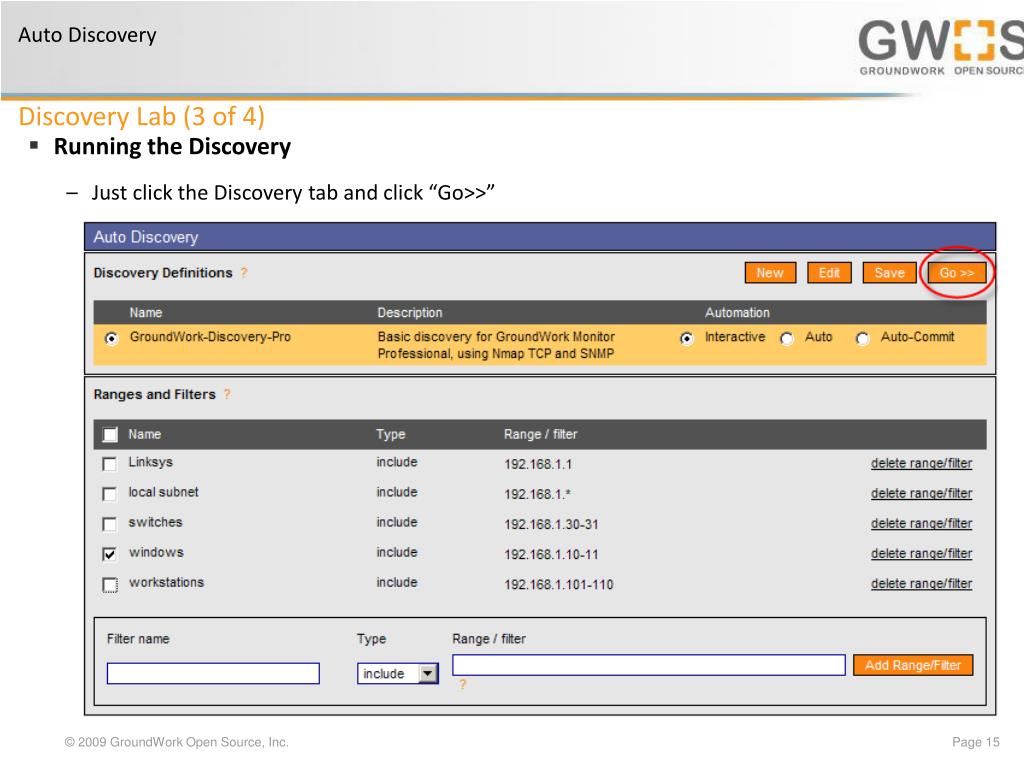Click the help icon beside Discovery Definitions

coord(244,273)
